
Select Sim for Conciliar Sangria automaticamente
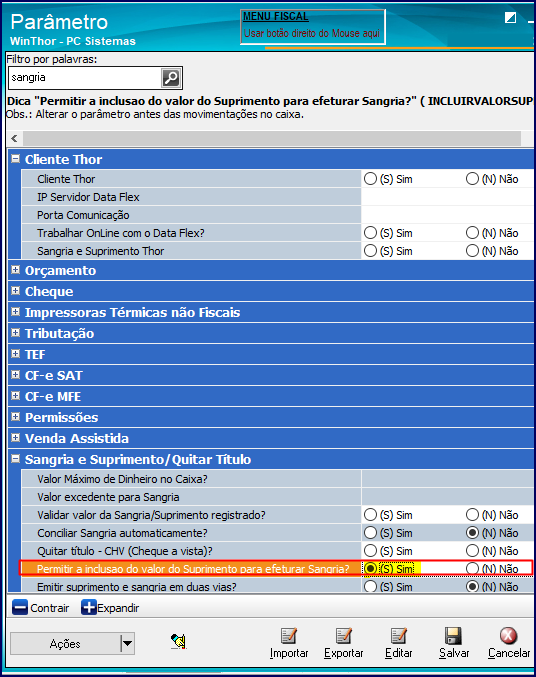point(370,533)
